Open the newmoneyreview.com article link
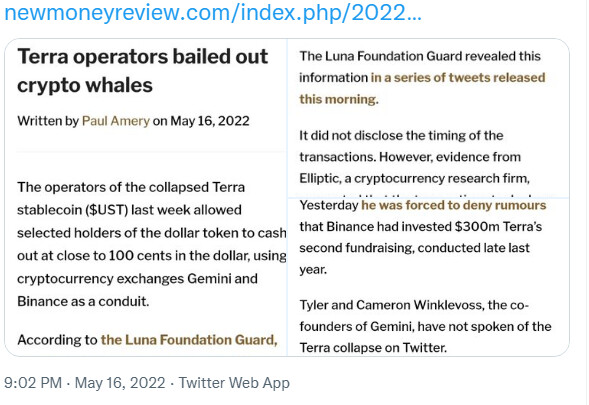 point(213,14)
